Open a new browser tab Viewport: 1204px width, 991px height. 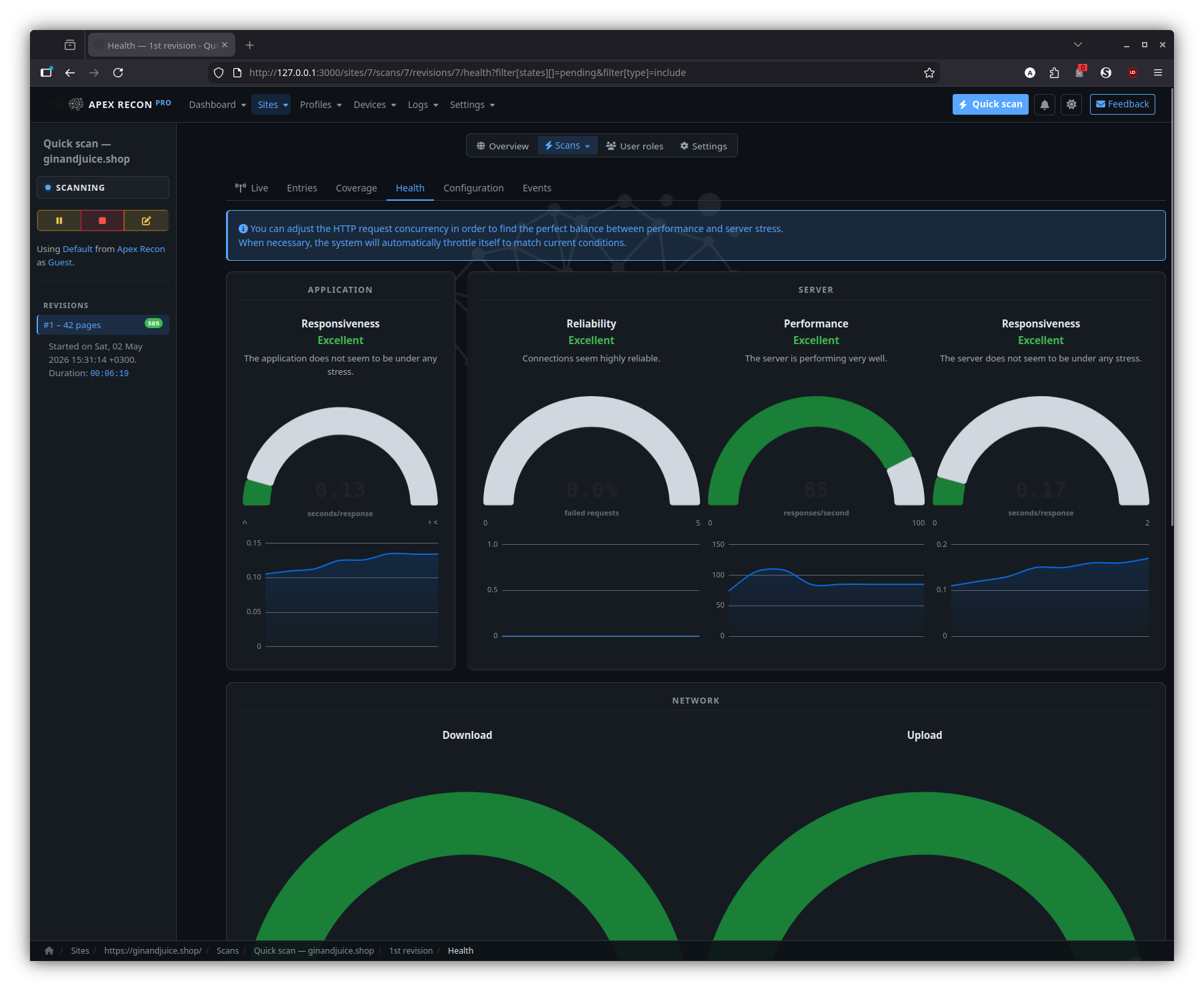point(250,45)
